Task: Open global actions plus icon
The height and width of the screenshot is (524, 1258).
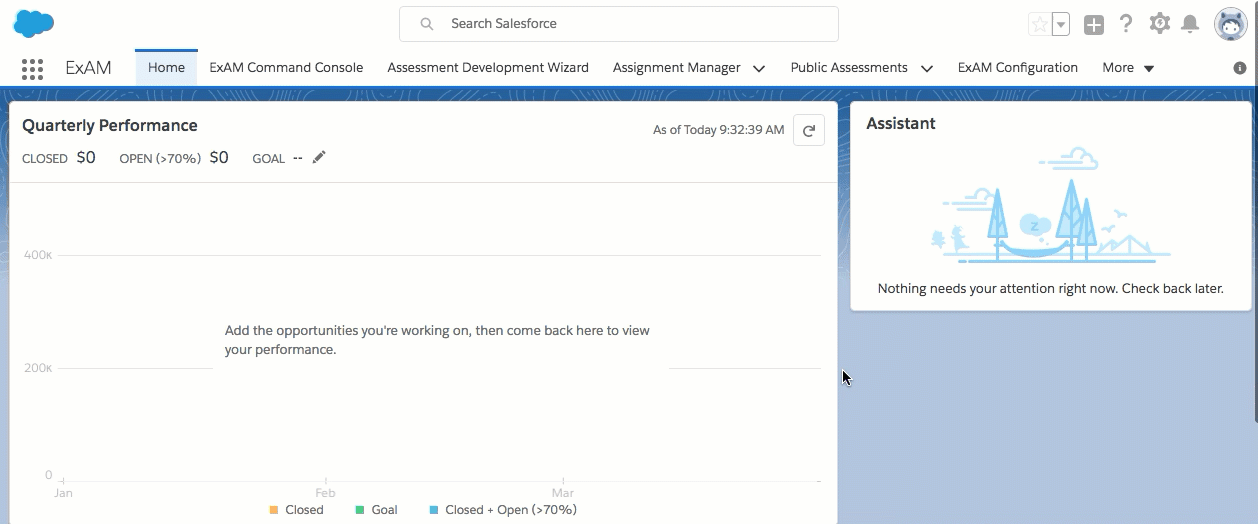Action: point(1094,25)
